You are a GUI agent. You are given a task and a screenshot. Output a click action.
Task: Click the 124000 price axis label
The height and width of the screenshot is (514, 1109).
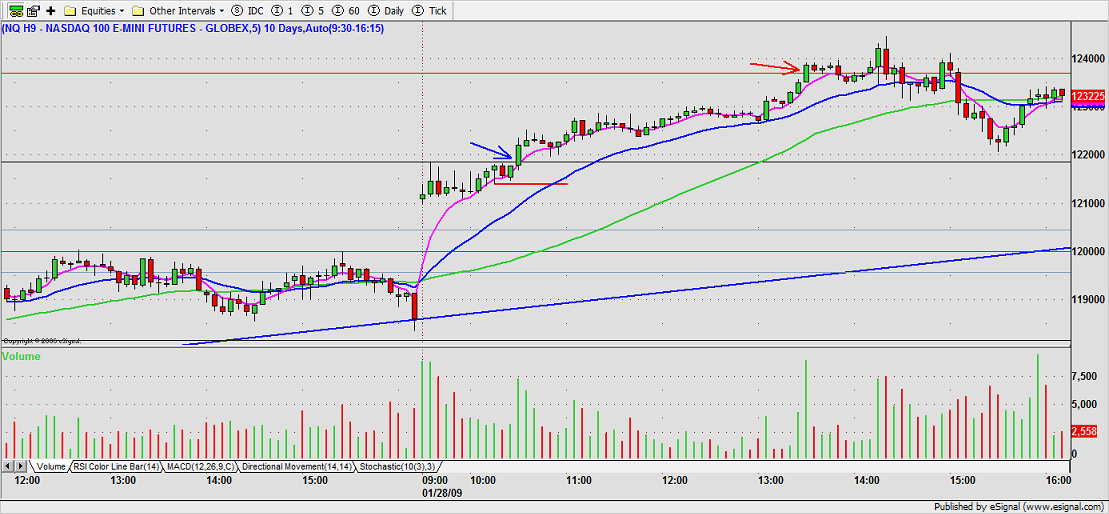click(1088, 59)
